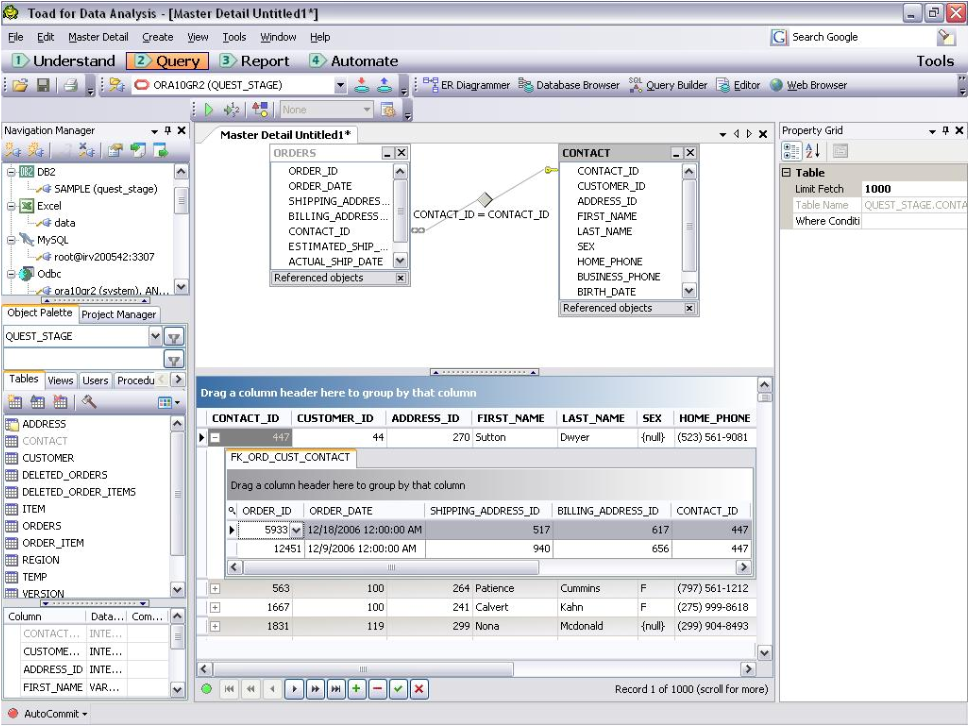970x726 pixels.
Task: Click ORDERS table field list scrollbar down arrow
Action: [400, 261]
